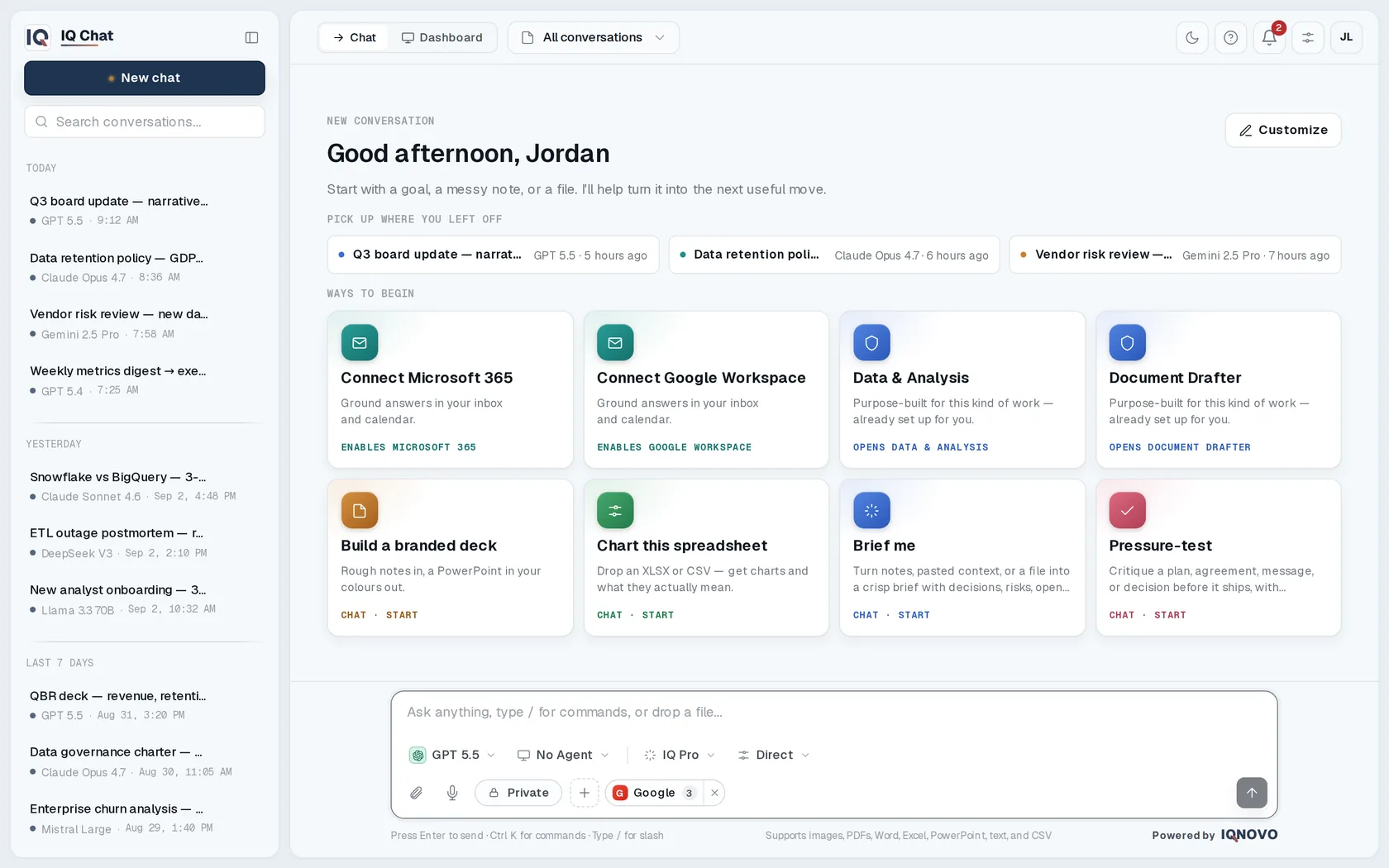Toggle the Private mode pill

518,793
